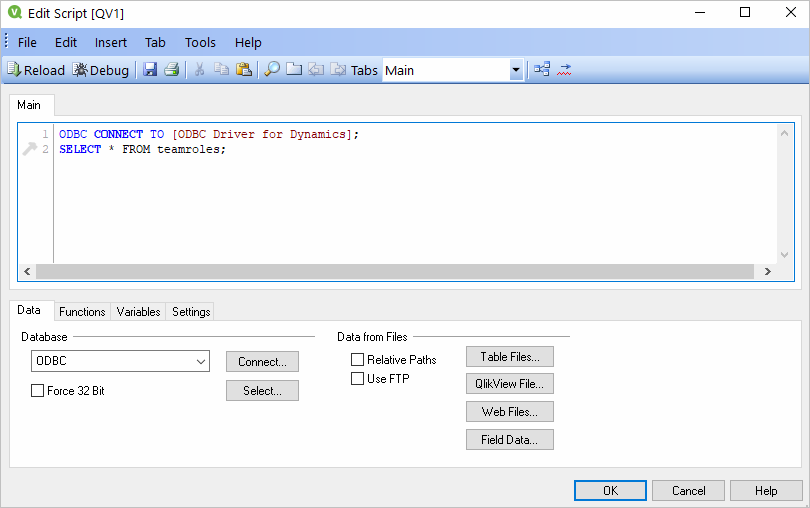The height and width of the screenshot is (508, 810).
Task: Switch to the Variables tab
Action: tap(138, 312)
